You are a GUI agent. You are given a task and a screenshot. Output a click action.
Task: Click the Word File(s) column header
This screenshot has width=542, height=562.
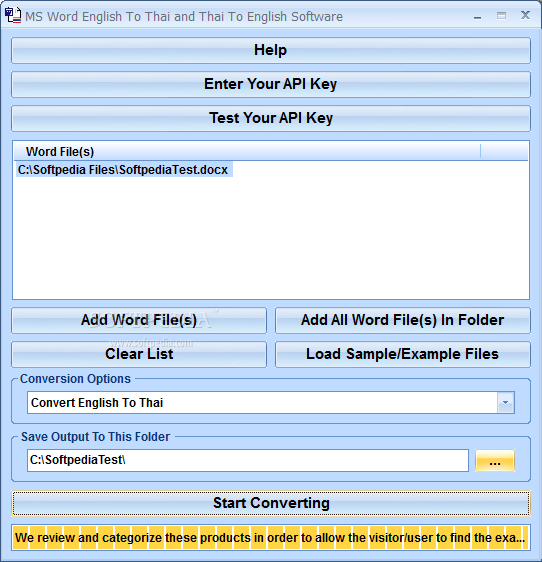coord(247,152)
